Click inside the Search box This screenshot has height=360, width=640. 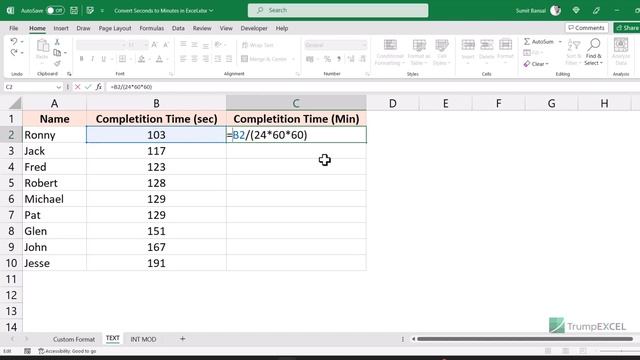click(338, 10)
